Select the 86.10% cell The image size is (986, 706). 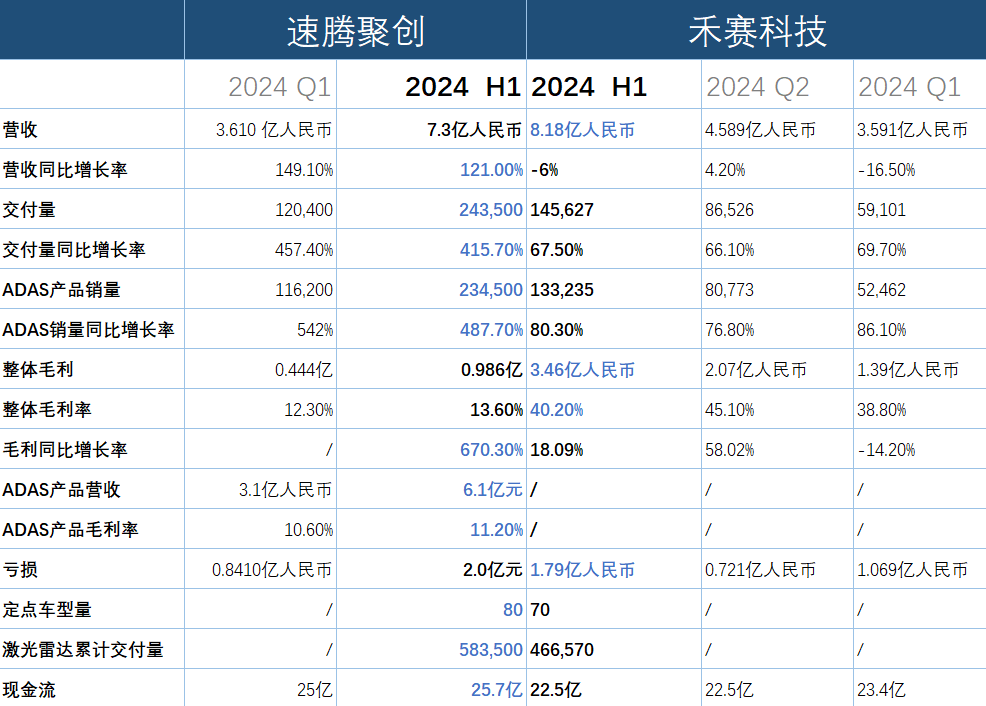(x=920, y=329)
